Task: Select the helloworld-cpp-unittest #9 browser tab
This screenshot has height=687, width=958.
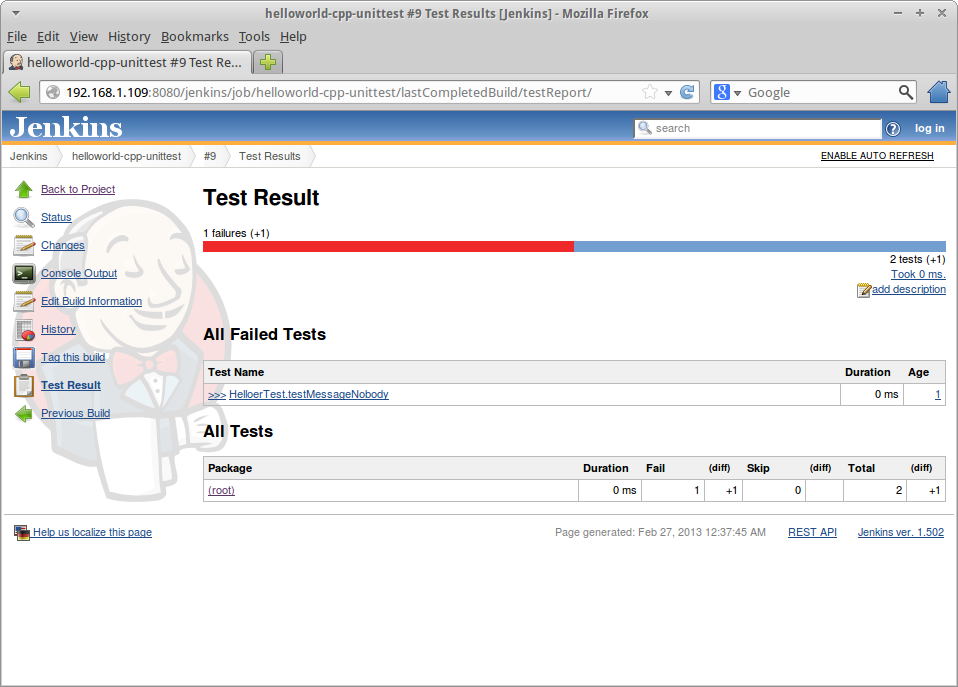Action: (x=127, y=62)
